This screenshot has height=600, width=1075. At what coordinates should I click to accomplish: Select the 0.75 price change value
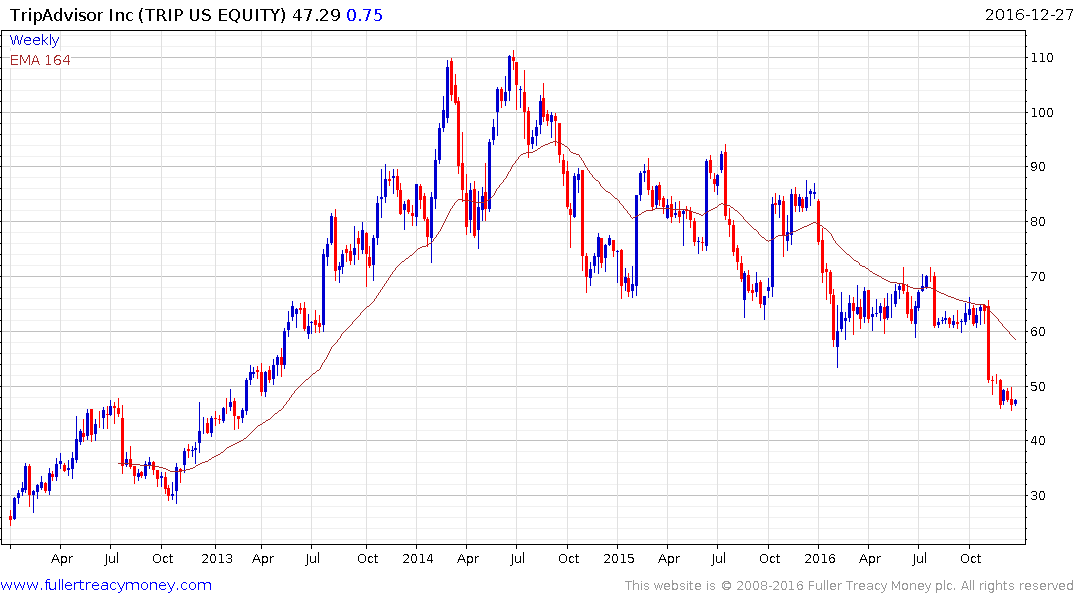tap(365, 15)
